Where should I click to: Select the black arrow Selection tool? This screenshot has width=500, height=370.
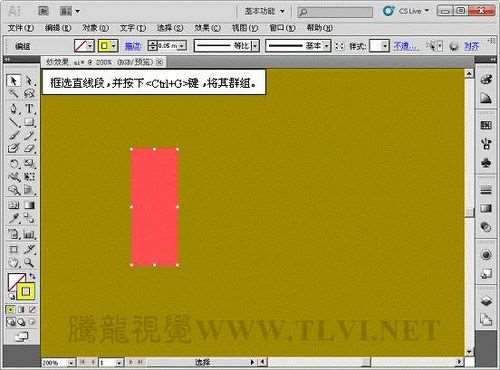coord(13,80)
